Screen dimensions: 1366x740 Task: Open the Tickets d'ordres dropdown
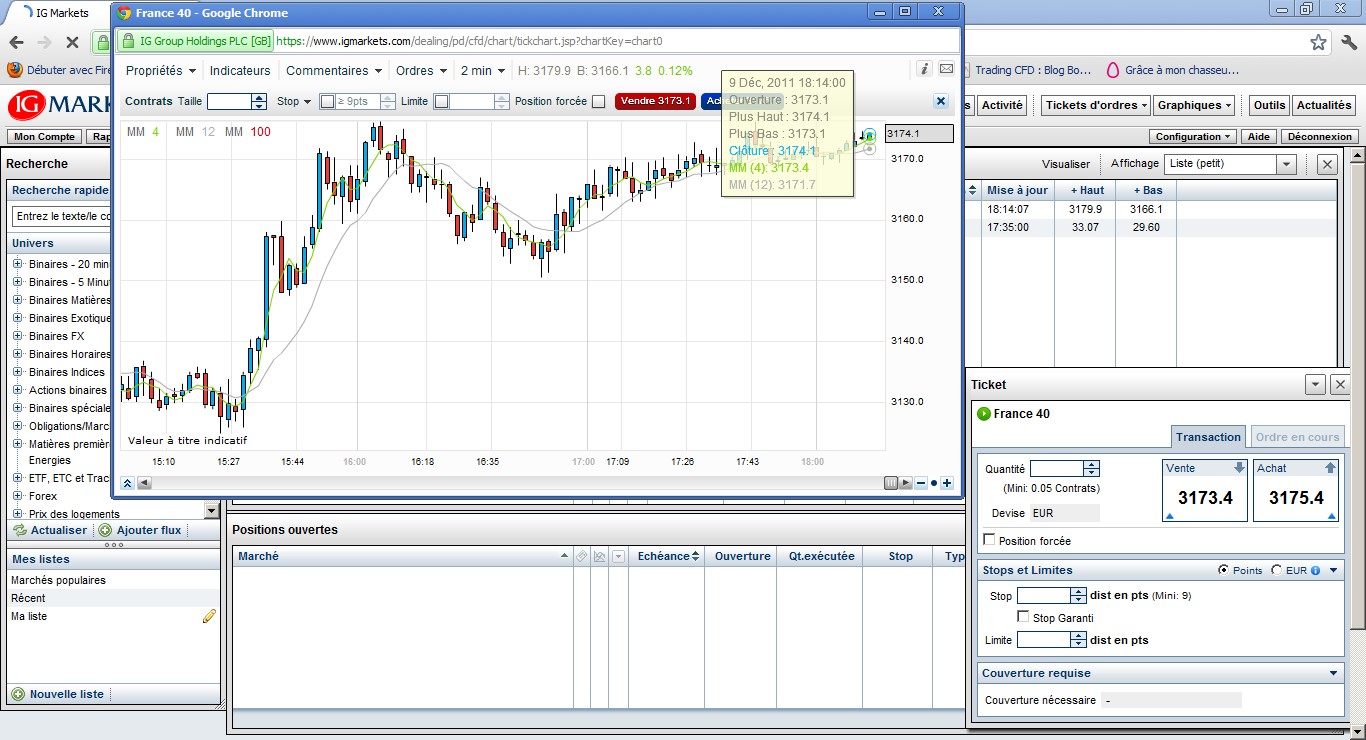coord(1096,105)
